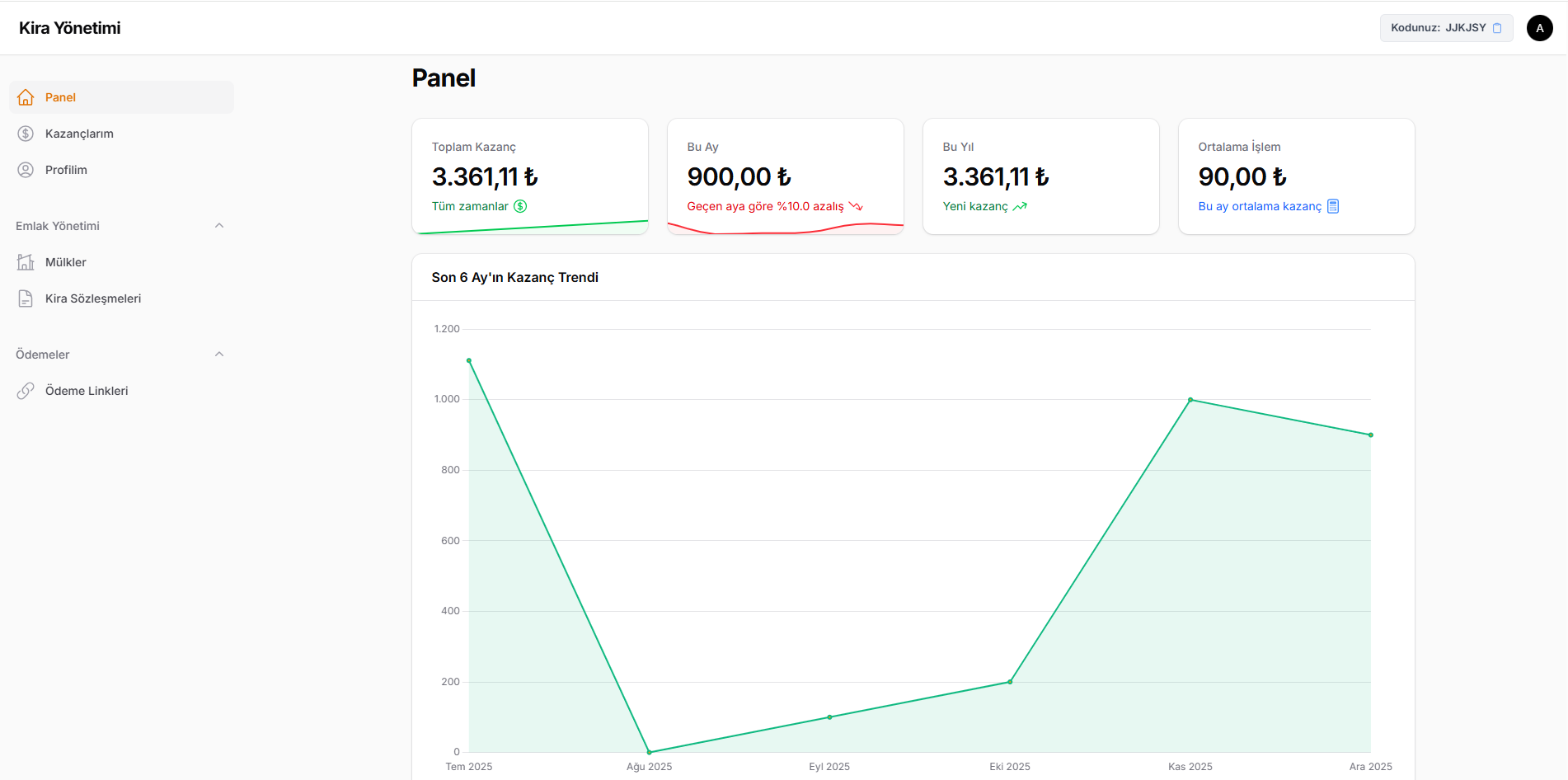Go to Kira Sözleşmeleri in sidebar

point(93,298)
